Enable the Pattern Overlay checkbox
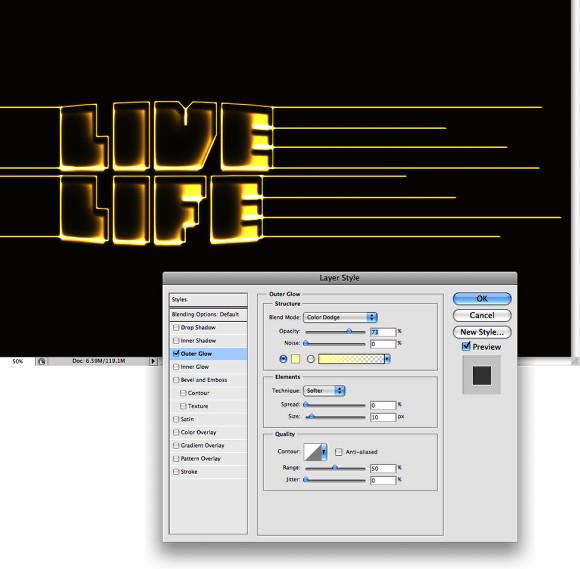The height and width of the screenshot is (569, 580). coord(176,459)
